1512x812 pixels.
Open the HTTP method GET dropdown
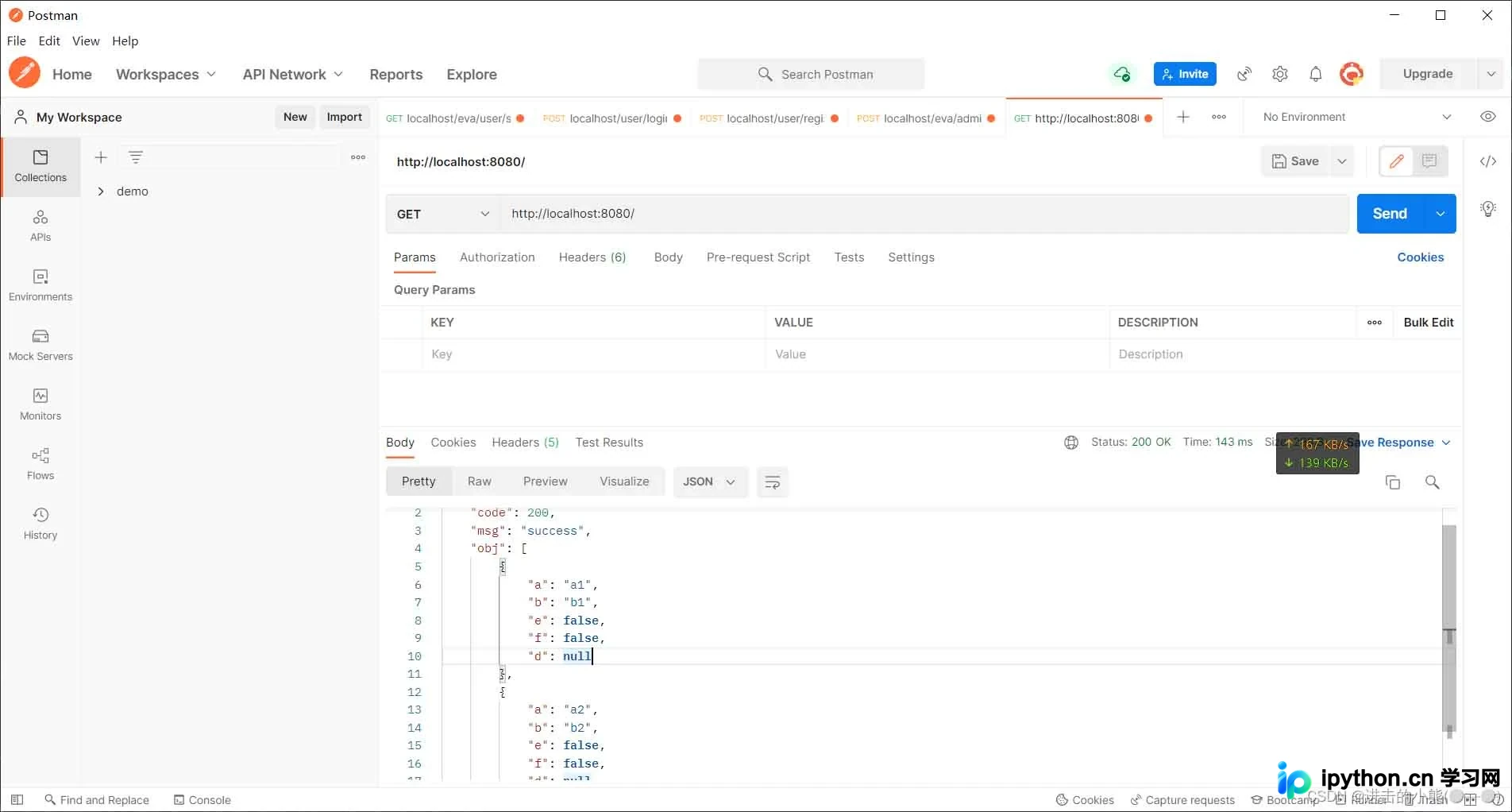click(443, 214)
